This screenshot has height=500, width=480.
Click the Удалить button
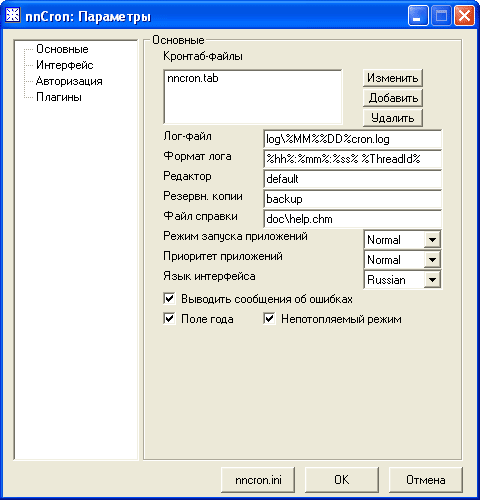[393, 118]
